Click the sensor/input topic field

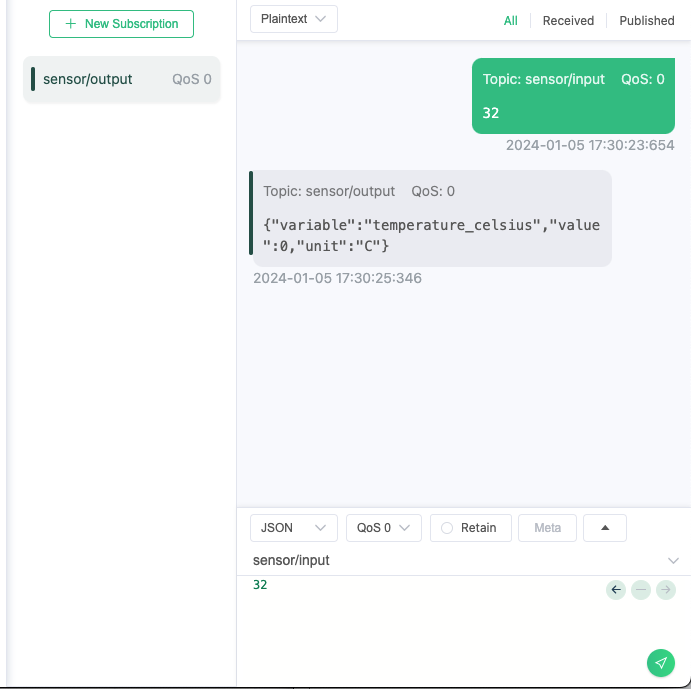(x=458, y=560)
